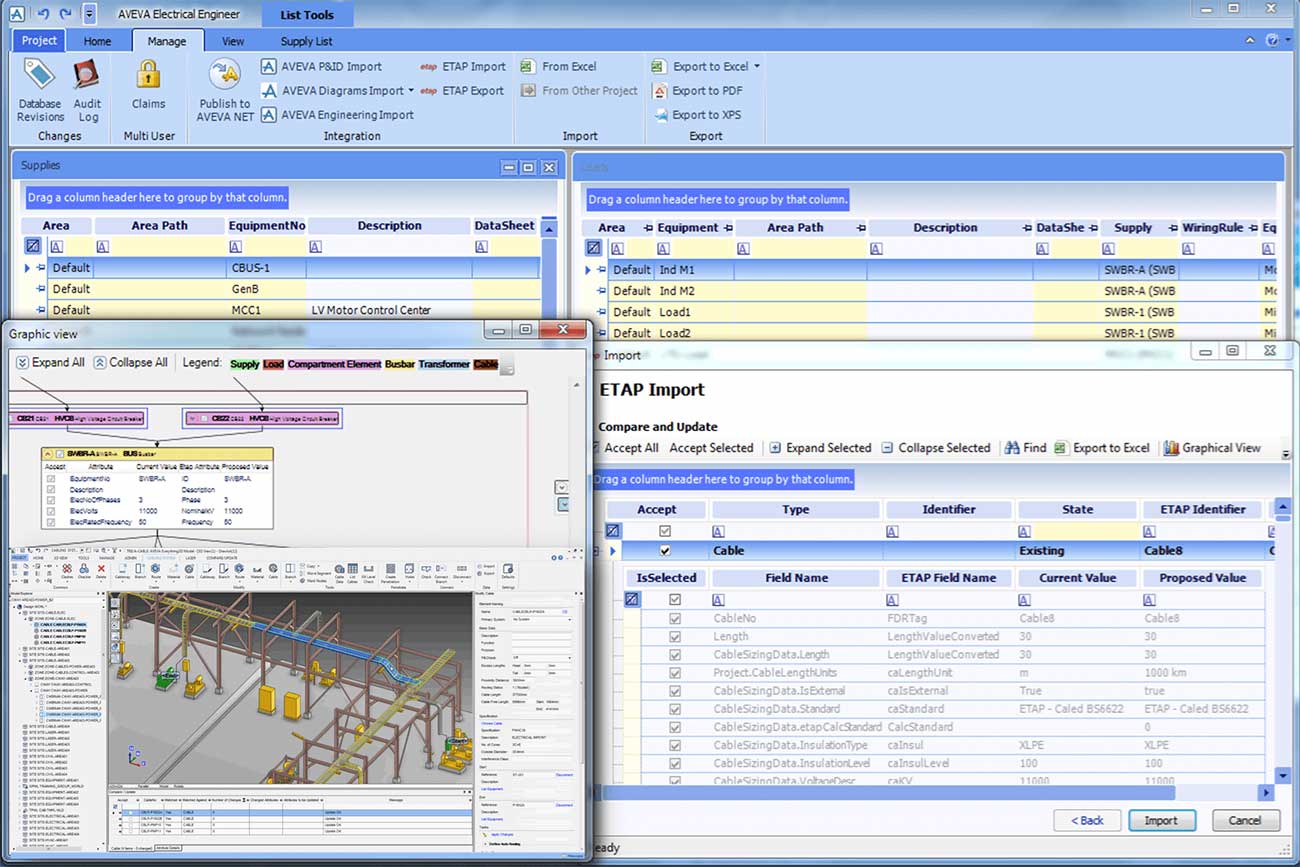Screen dimensions: 1300x867
Task: Click Expand All in Graphic view
Action: click(50, 363)
